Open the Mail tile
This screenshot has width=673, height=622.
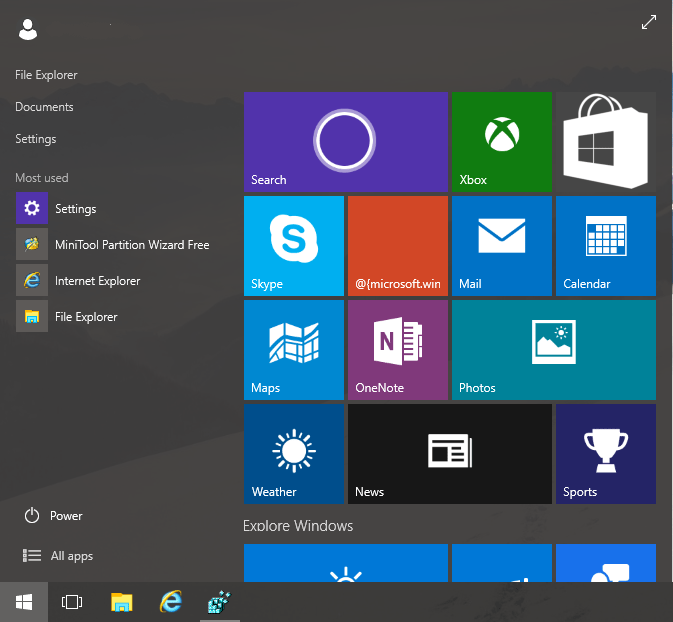click(x=502, y=246)
